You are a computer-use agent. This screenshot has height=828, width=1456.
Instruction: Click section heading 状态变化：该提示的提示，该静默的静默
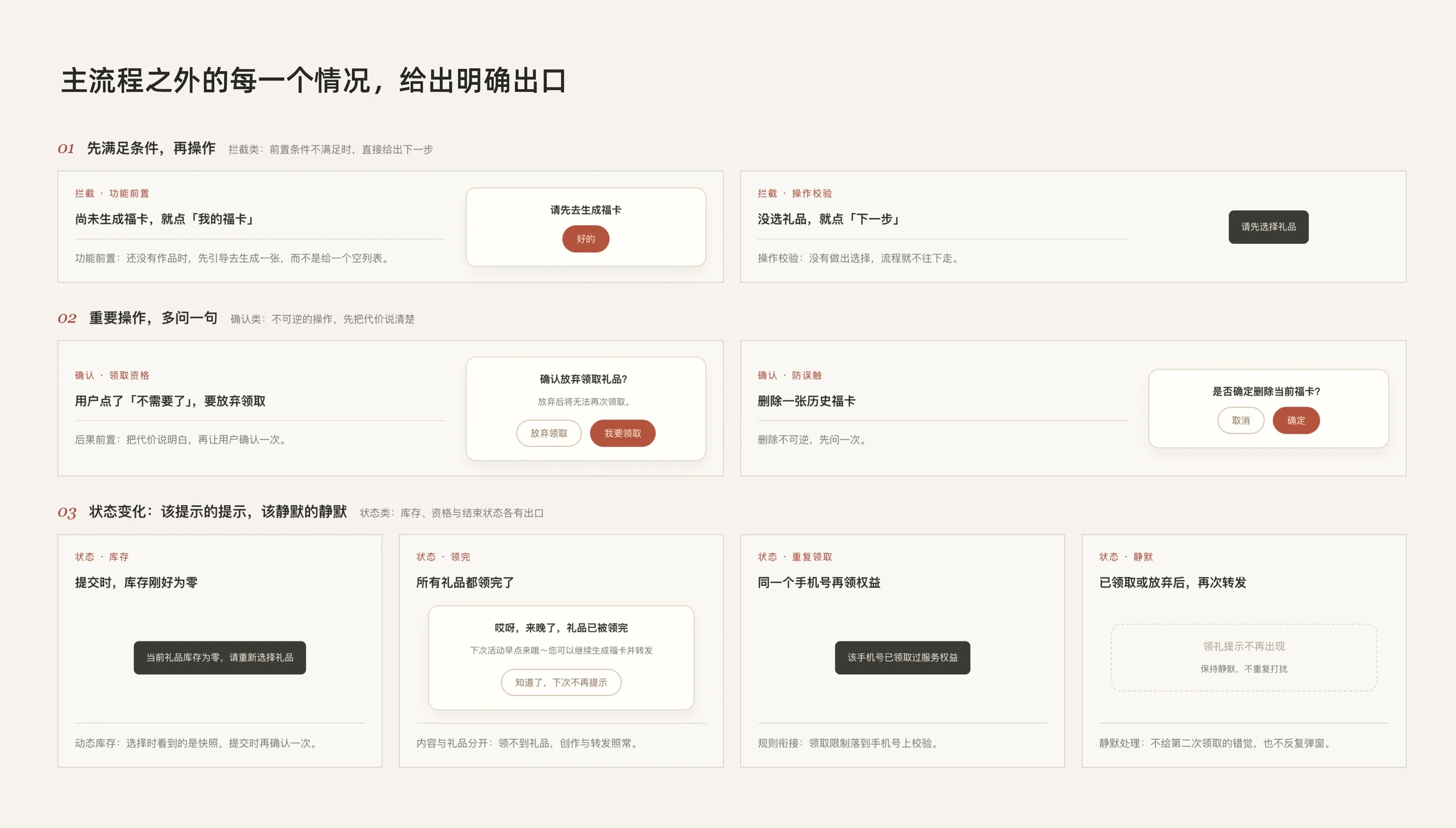[x=218, y=512]
